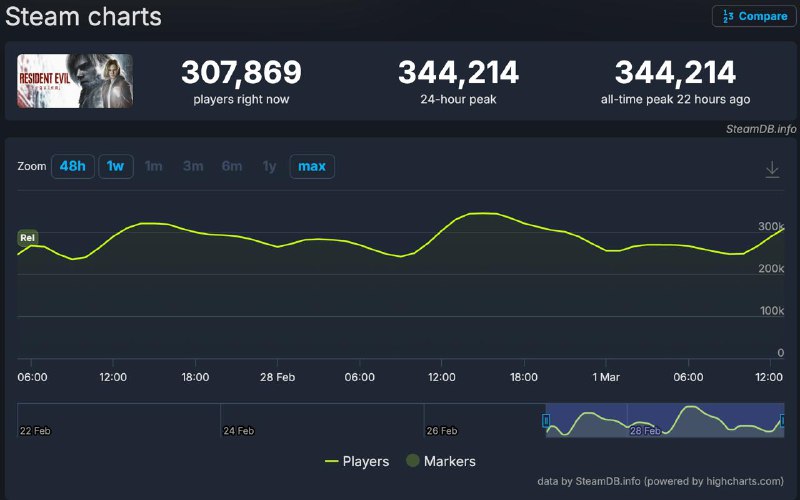Download chart data via the download icon
The width and height of the screenshot is (800, 500).
pos(772,170)
